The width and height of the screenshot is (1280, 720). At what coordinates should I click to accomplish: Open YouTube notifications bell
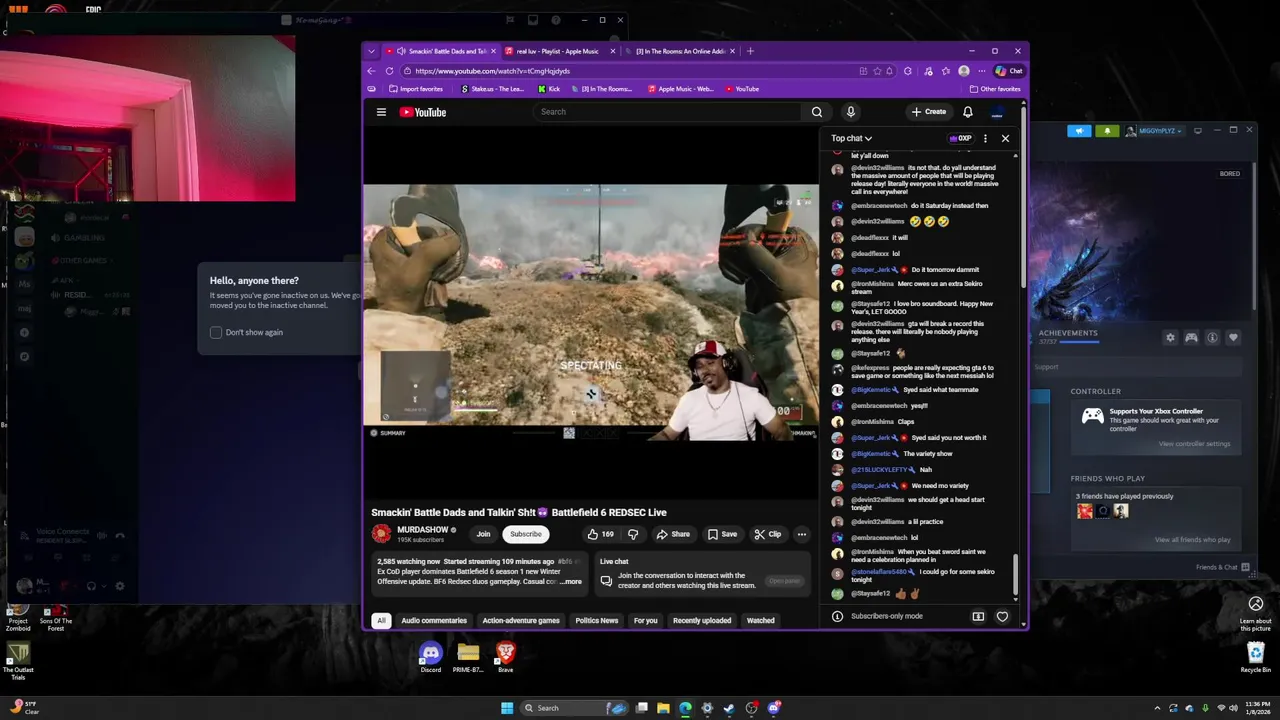968,112
